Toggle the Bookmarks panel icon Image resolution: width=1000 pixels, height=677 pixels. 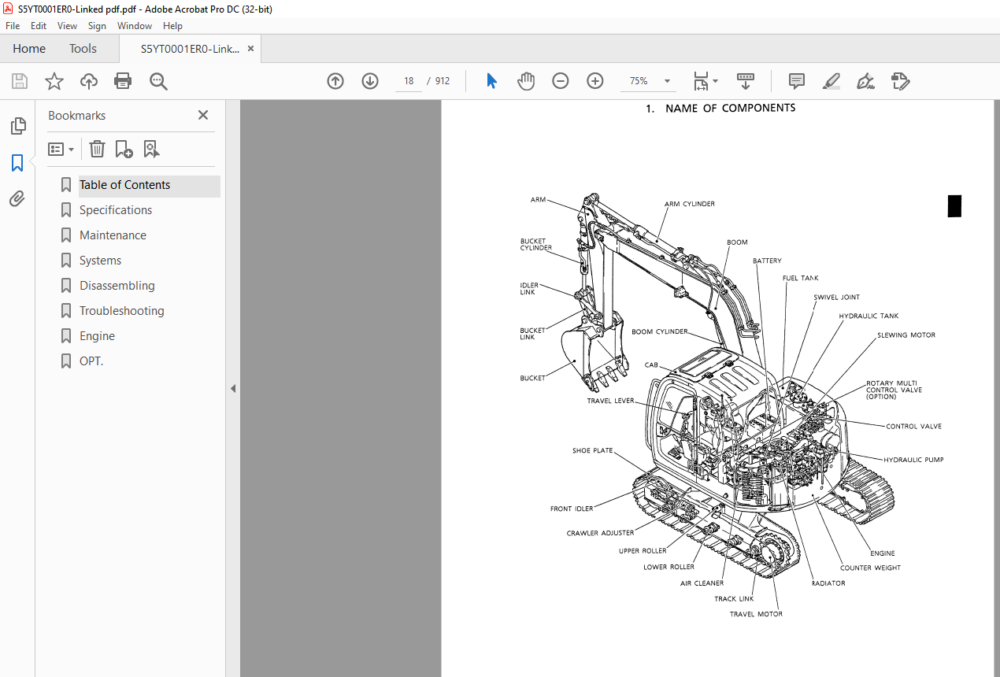point(17,163)
